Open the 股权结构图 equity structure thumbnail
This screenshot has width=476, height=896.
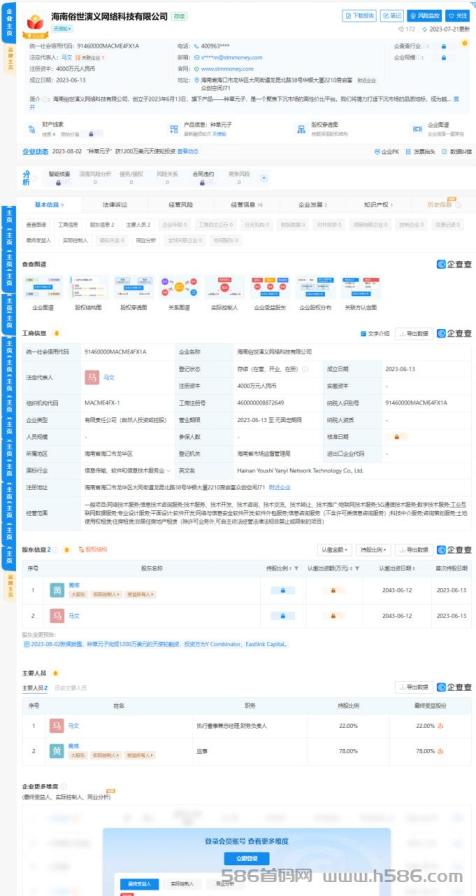click(89, 288)
